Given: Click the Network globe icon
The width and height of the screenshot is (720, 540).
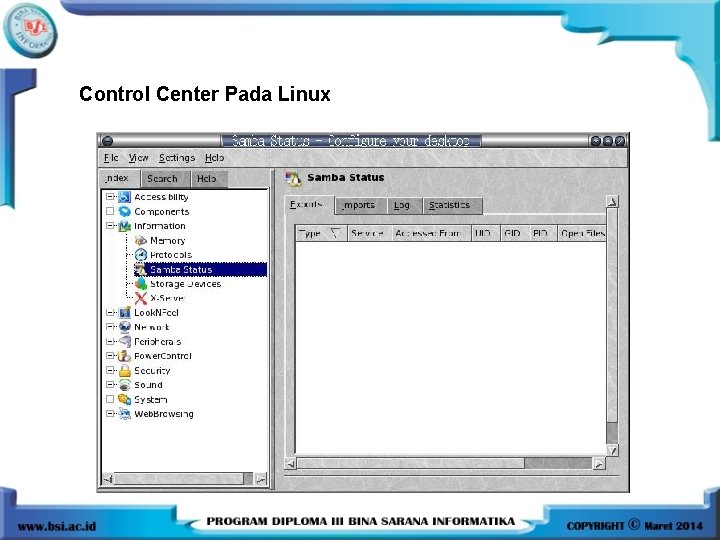Looking at the screenshot, I should coord(124,327).
